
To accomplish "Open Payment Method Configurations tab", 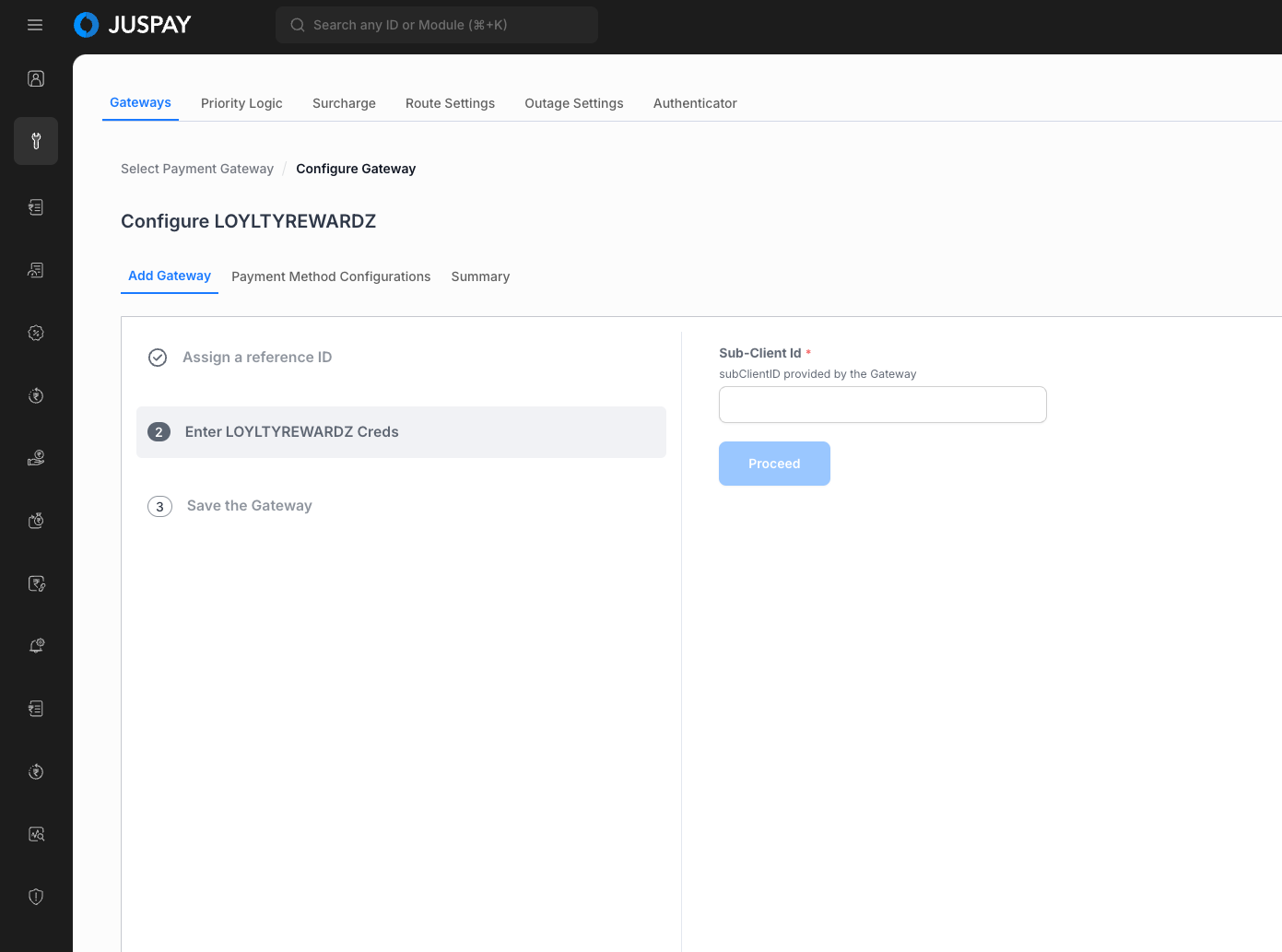I will [331, 276].
